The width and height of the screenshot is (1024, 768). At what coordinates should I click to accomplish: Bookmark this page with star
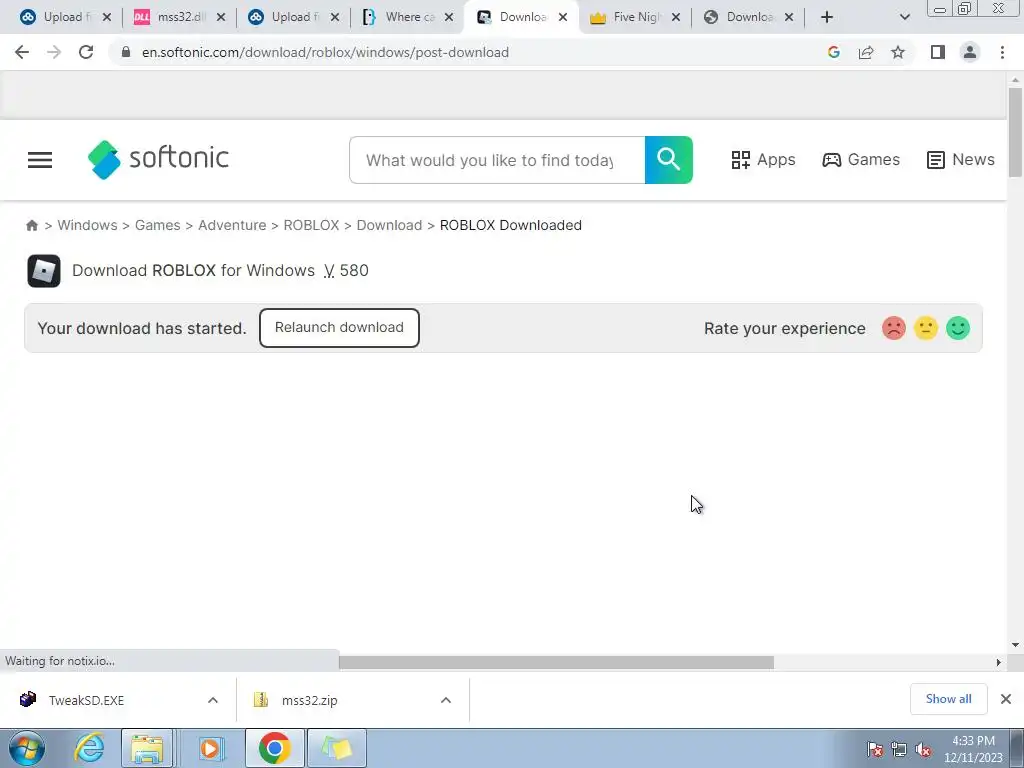point(898,52)
